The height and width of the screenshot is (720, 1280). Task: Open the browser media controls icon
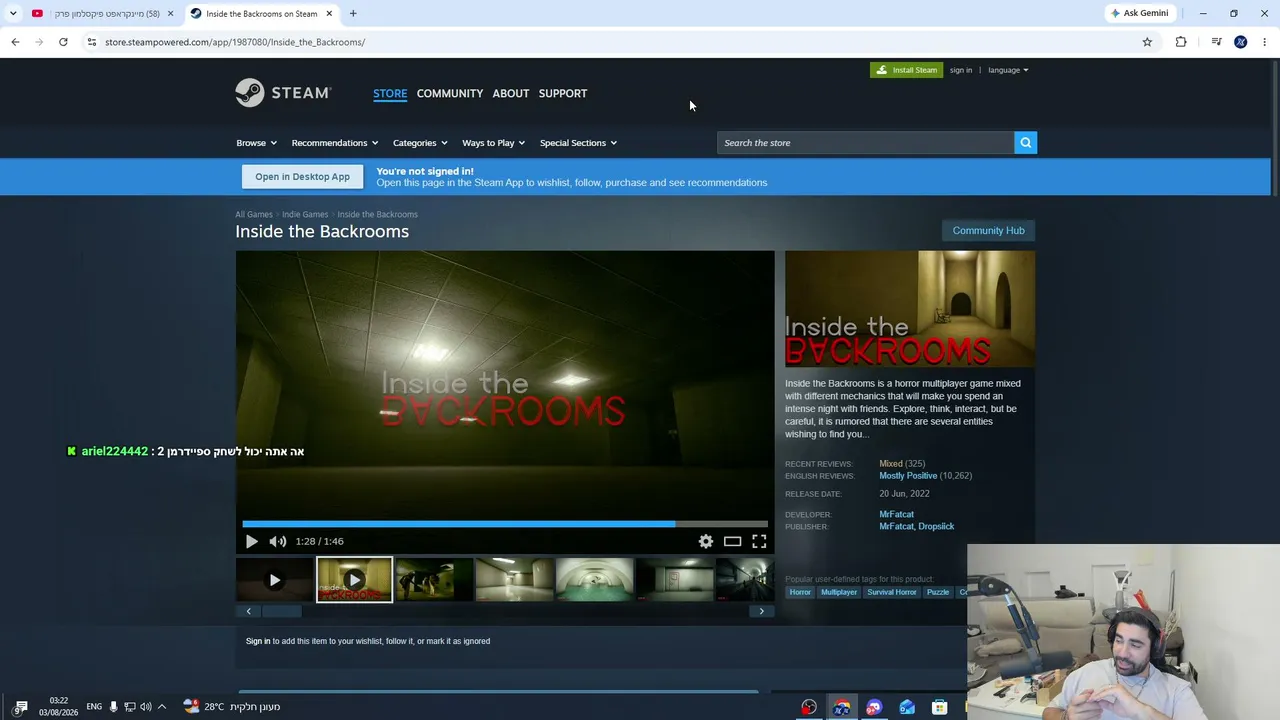point(1216,42)
